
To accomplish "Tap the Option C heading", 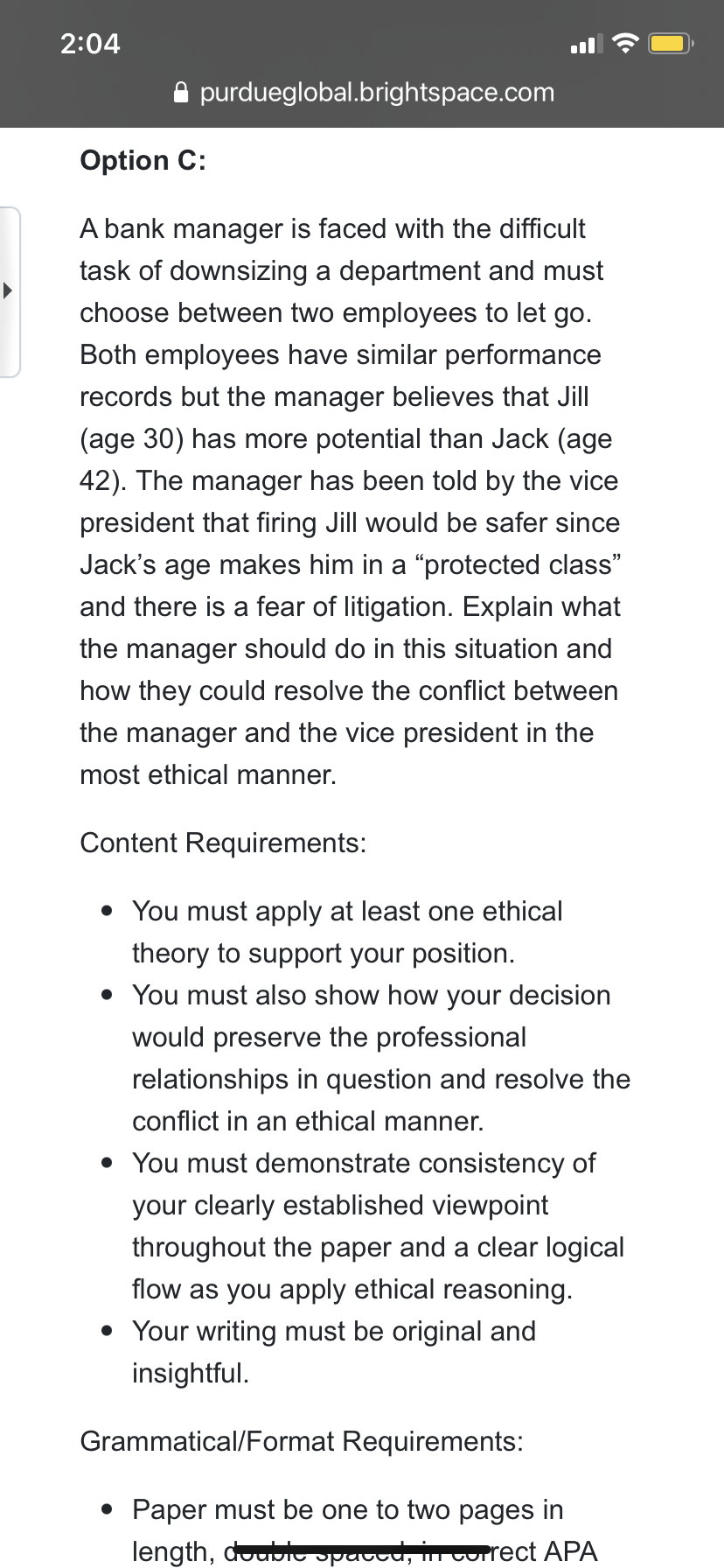I will click(143, 160).
